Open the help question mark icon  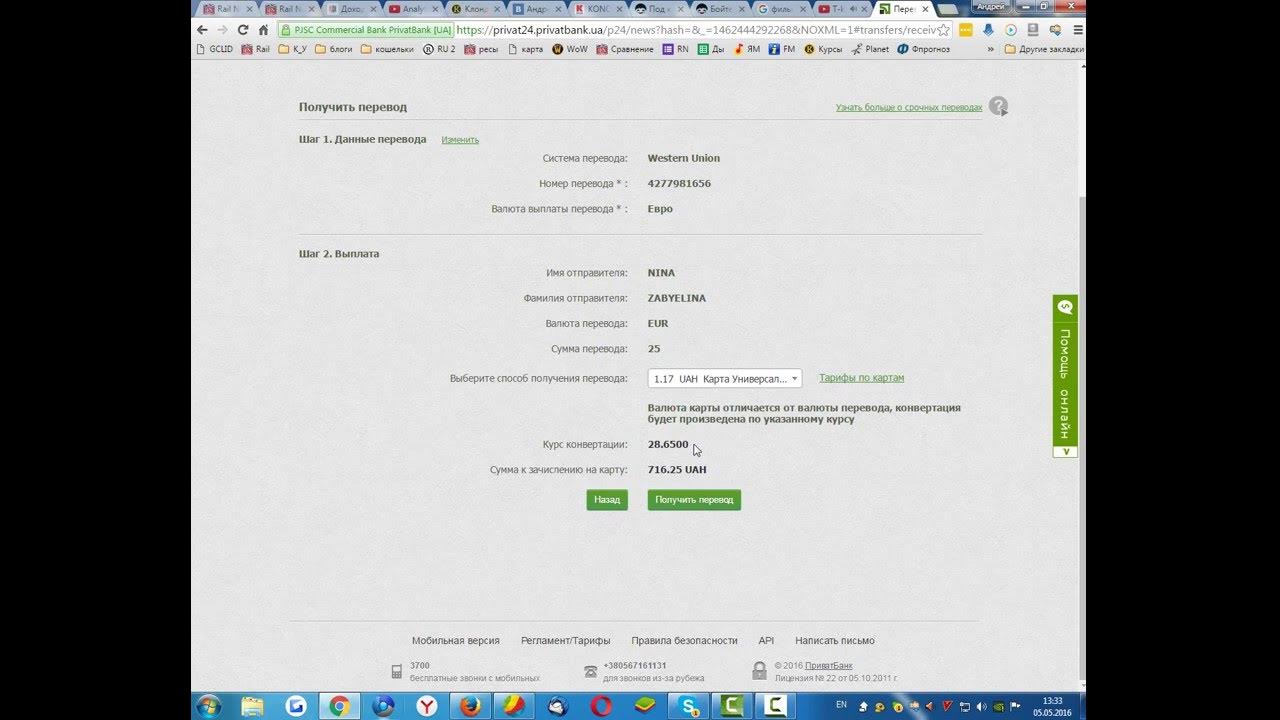pos(998,106)
